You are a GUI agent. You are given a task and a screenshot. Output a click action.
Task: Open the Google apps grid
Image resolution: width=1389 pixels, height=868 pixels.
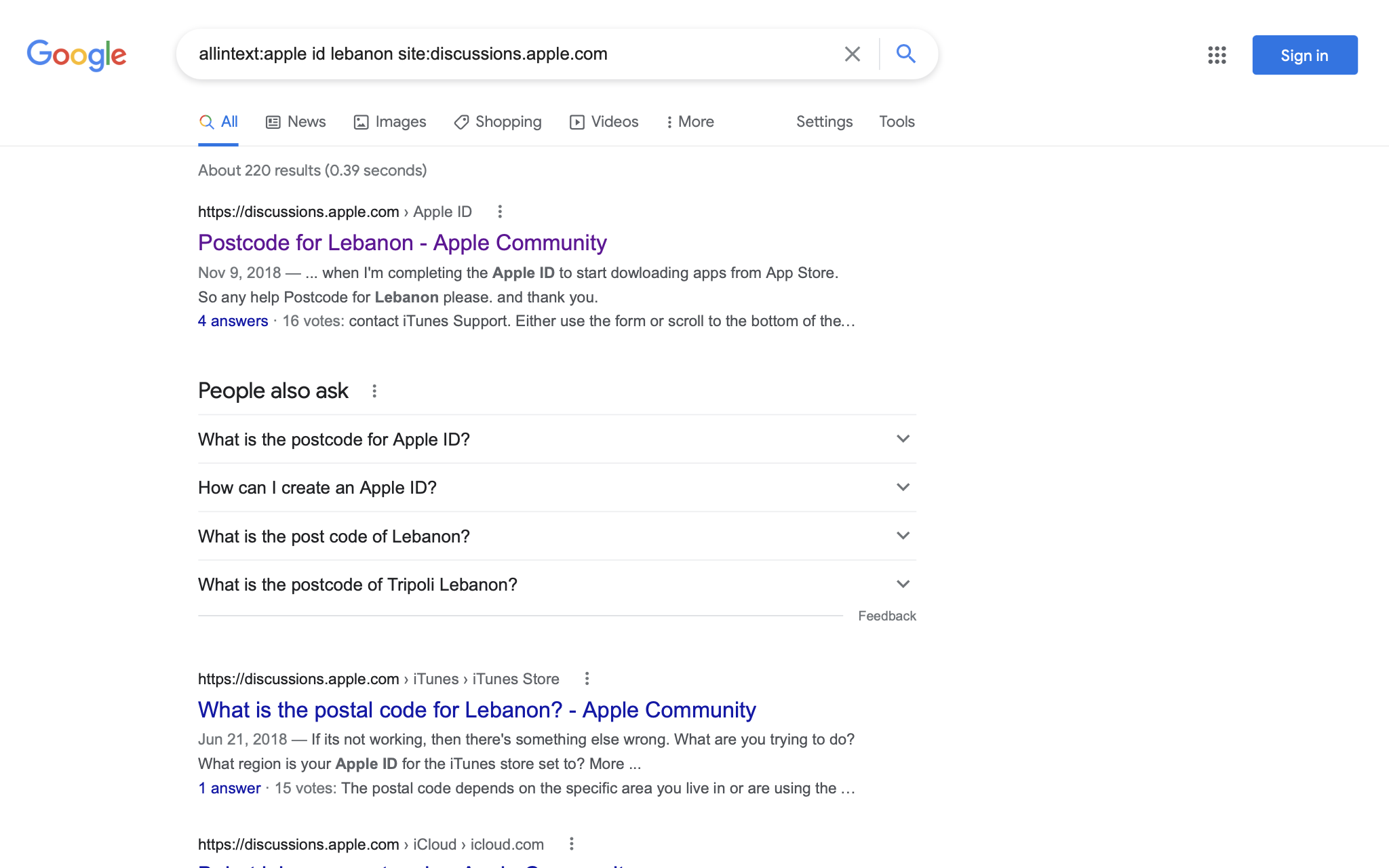click(1217, 55)
